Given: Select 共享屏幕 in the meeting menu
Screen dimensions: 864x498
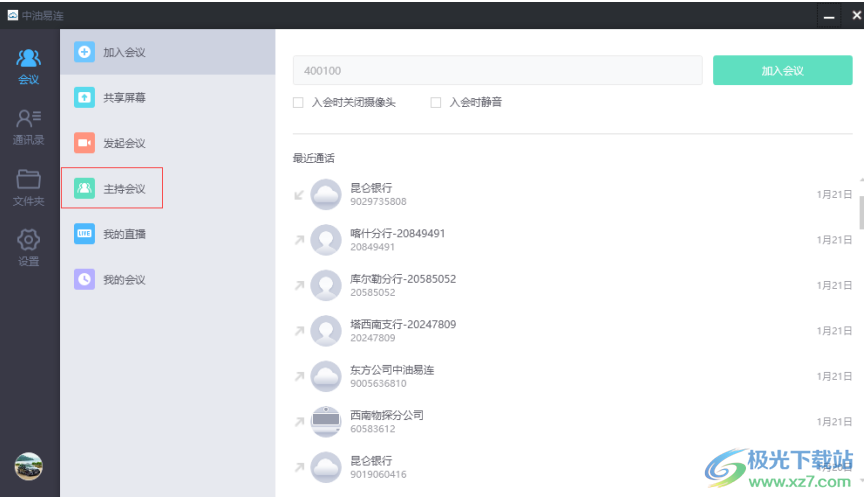Looking at the screenshot, I should [168, 98].
